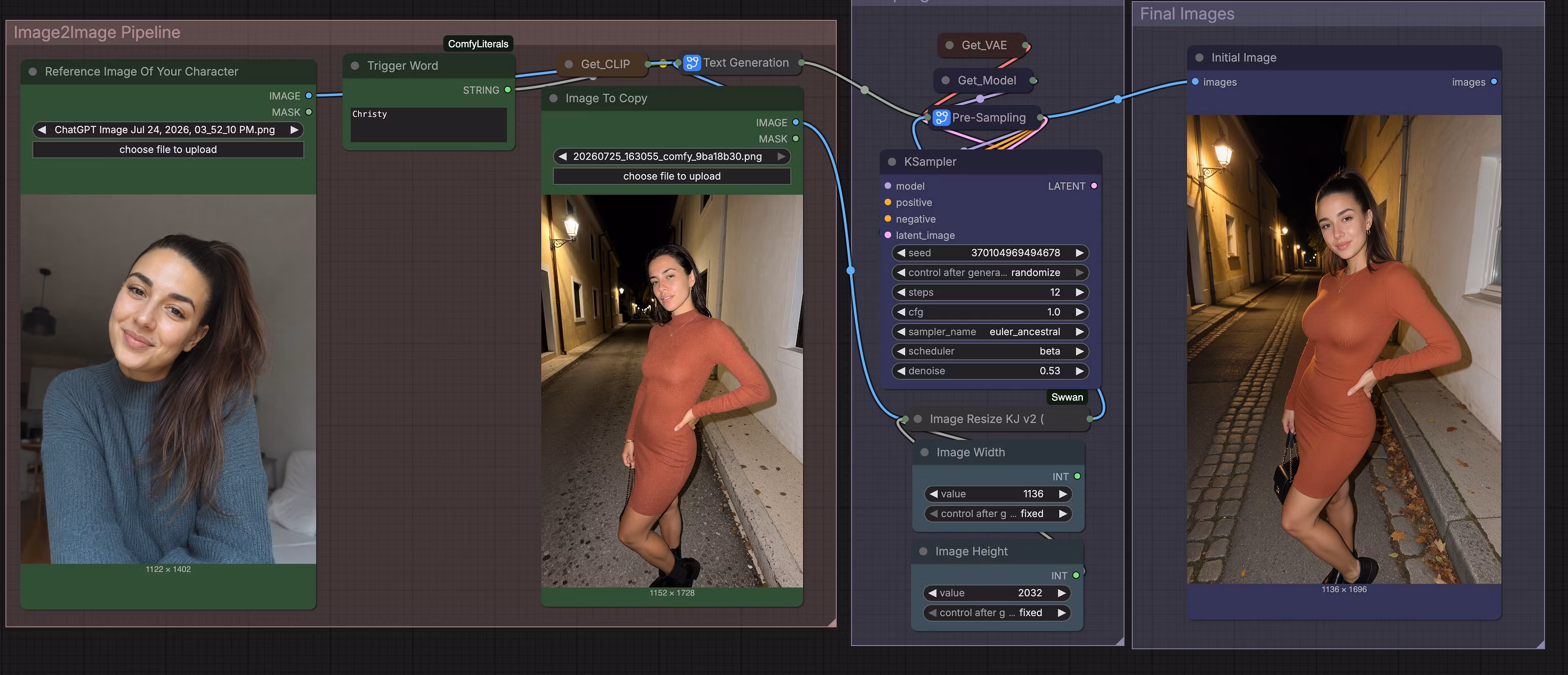
Task: Click the INT output port on Image Height
Action: [1076, 575]
